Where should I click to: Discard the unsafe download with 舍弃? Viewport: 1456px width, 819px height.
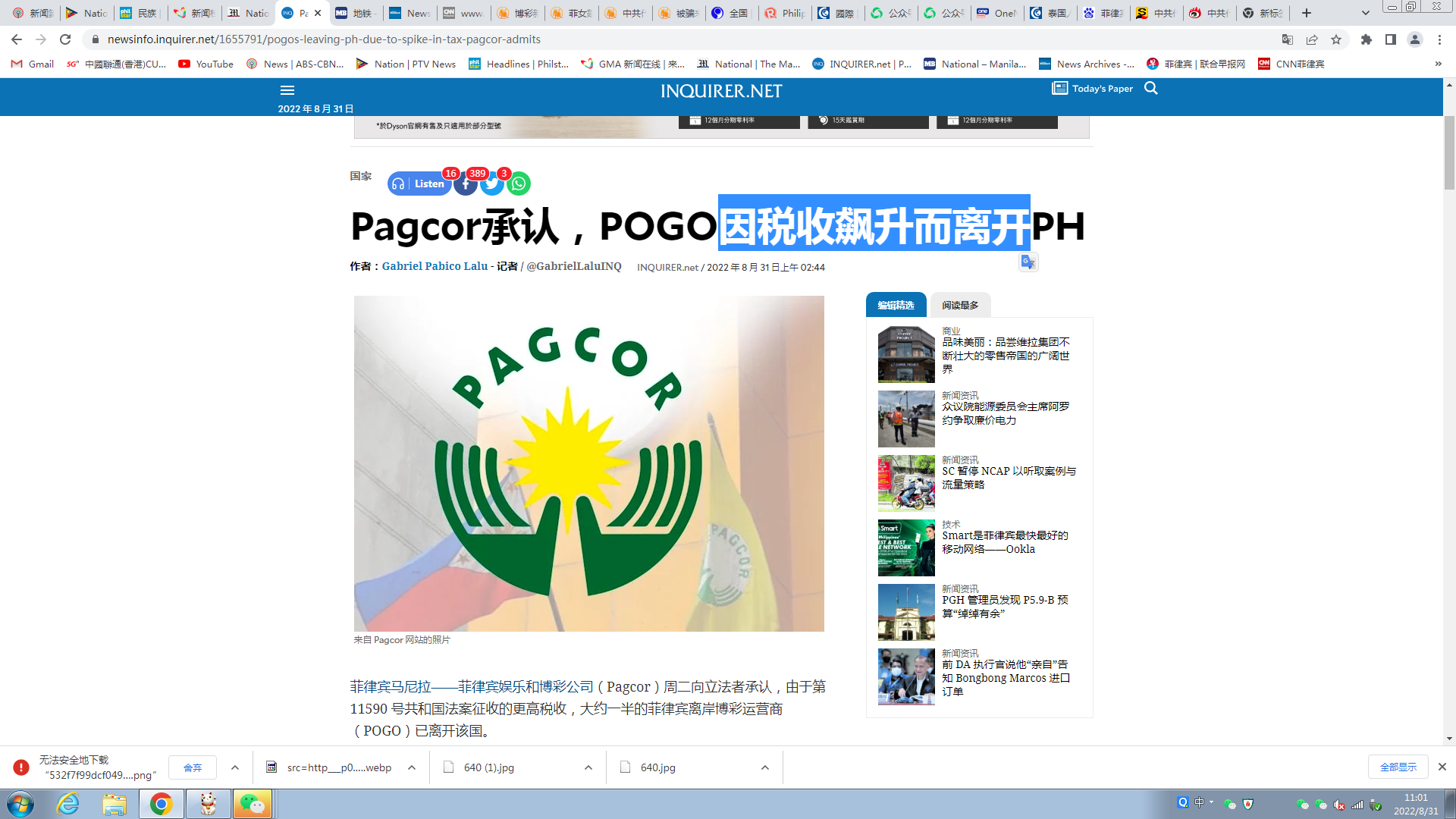tap(193, 767)
